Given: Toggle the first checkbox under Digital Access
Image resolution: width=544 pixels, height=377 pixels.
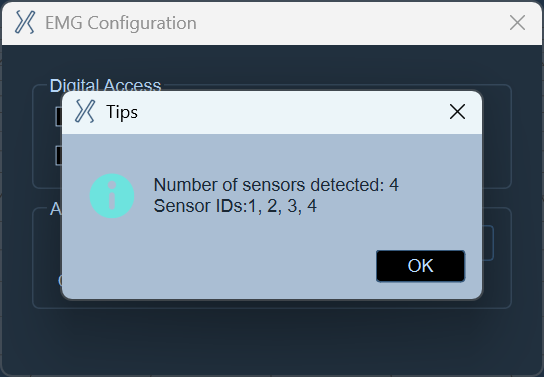Looking at the screenshot, I should click(59, 117).
